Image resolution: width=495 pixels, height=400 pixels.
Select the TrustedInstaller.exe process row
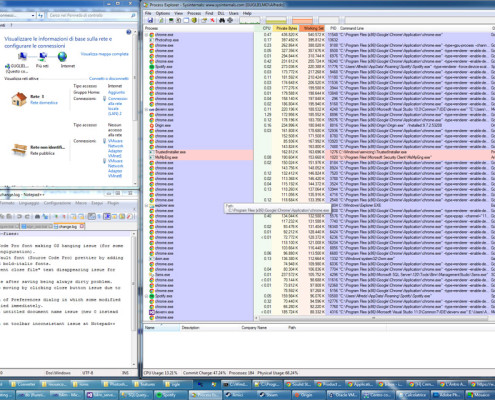(x=199, y=152)
